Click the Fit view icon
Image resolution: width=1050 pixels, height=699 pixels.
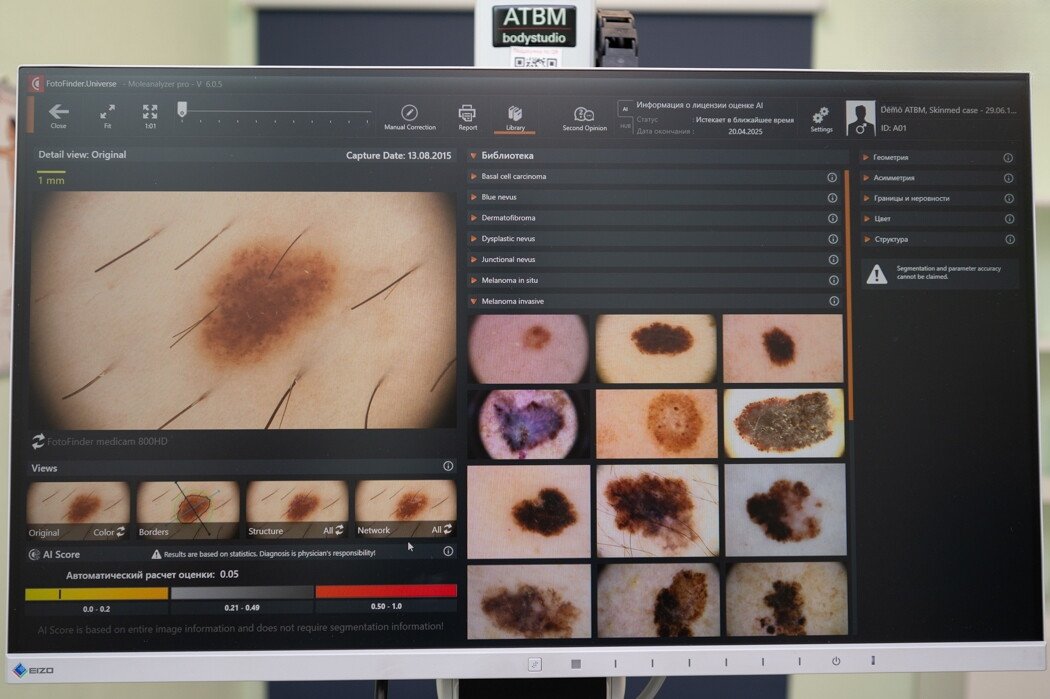point(107,113)
